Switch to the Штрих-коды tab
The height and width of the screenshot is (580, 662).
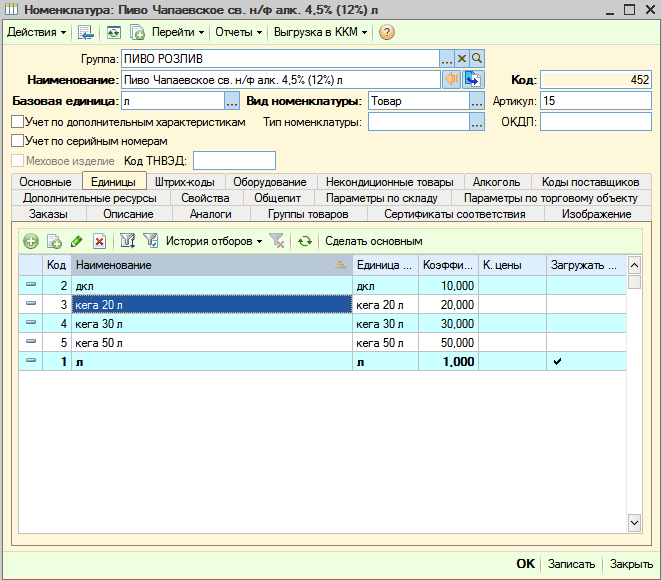pos(184,182)
